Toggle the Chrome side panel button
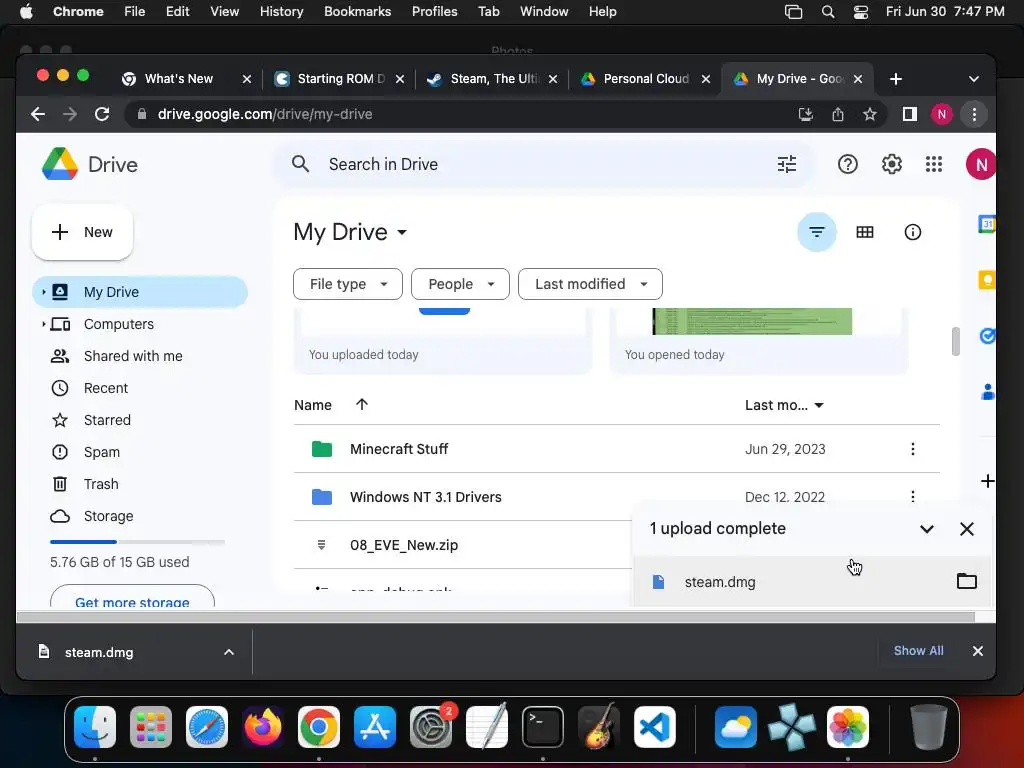 (x=910, y=114)
